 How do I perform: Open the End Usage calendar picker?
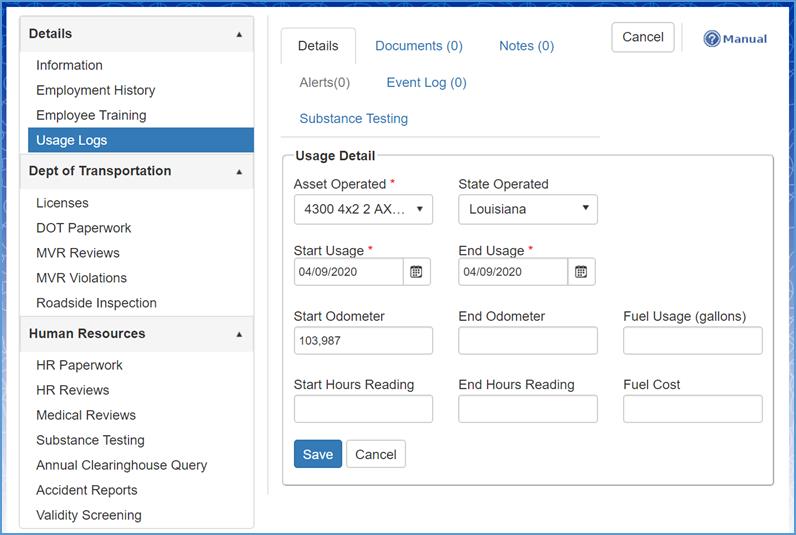[582, 272]
